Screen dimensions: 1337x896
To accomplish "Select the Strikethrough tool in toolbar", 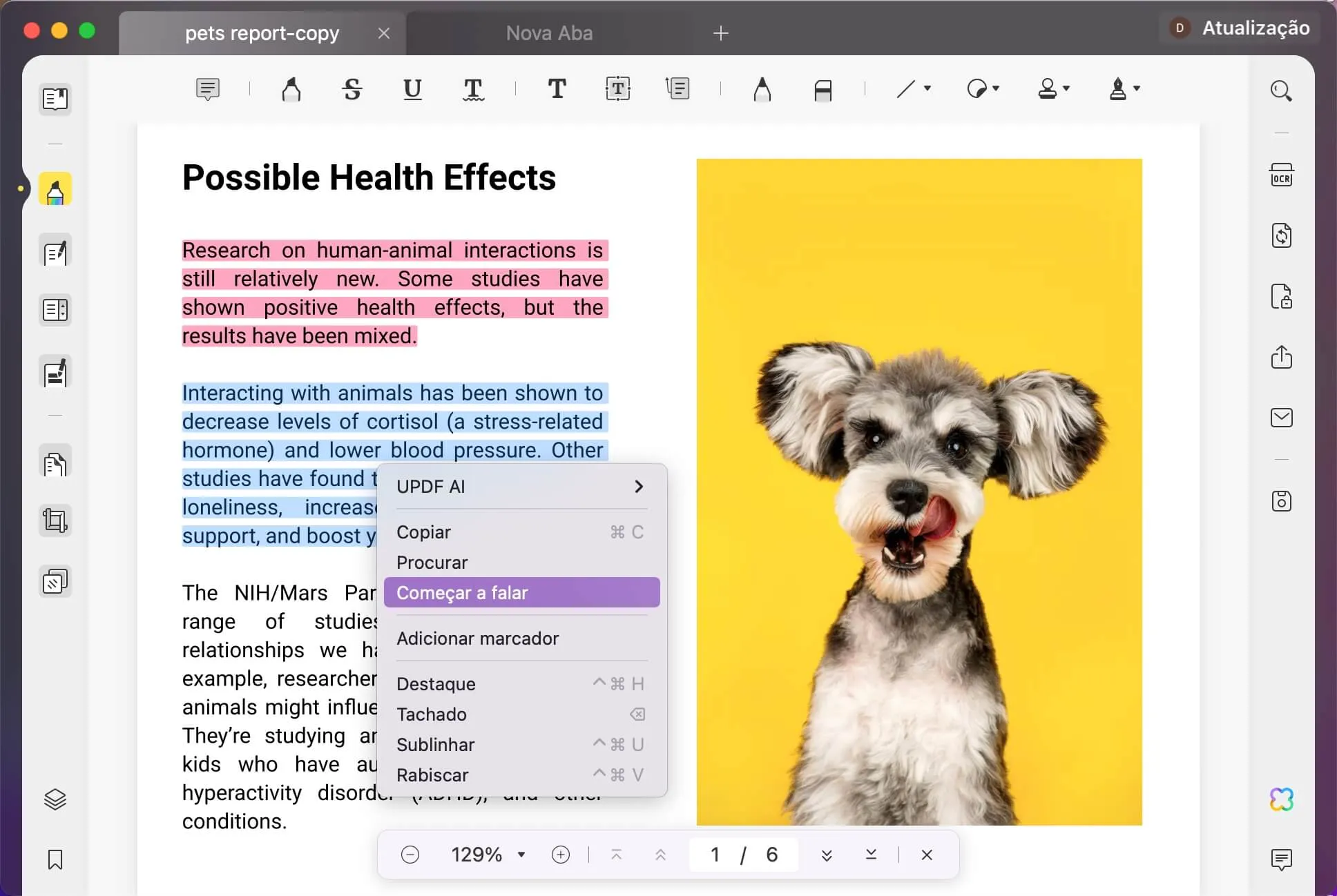I will coord(352,89).
